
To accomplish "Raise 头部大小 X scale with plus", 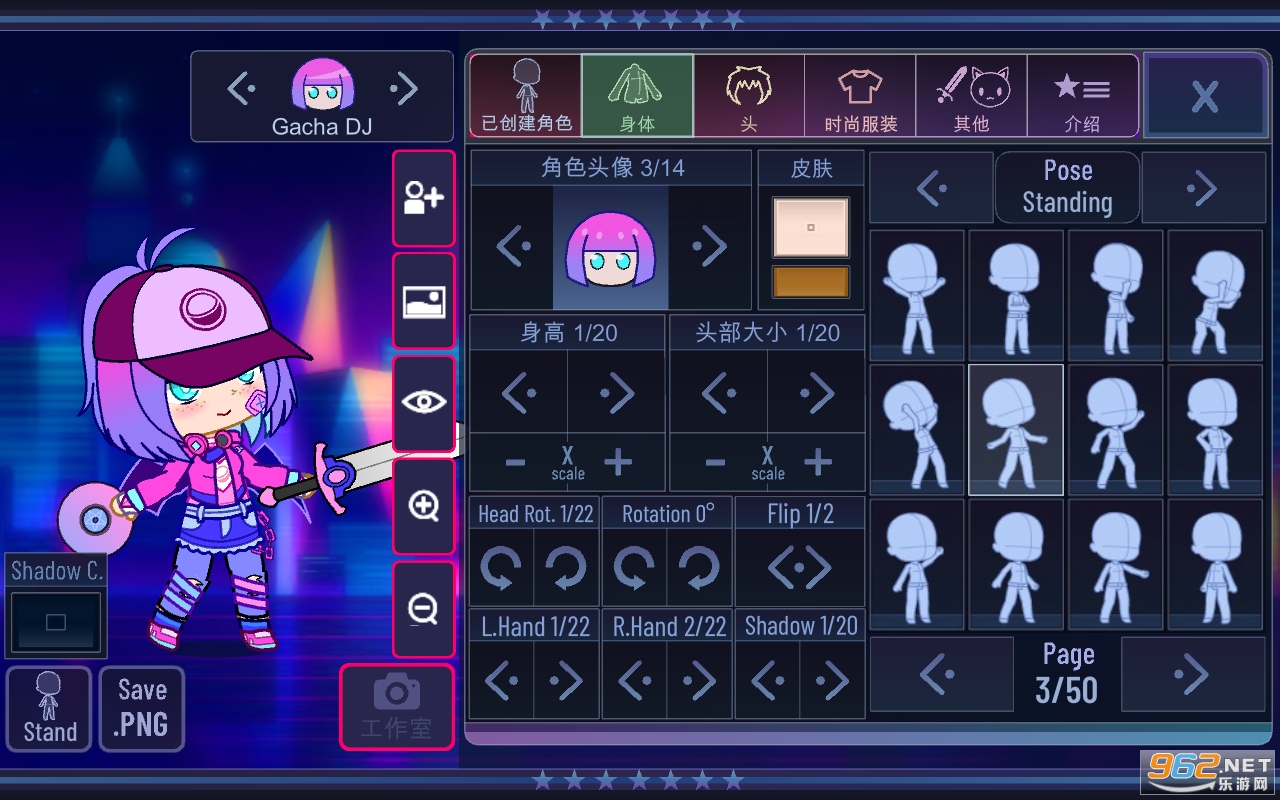I will click(x=819, y=462).
